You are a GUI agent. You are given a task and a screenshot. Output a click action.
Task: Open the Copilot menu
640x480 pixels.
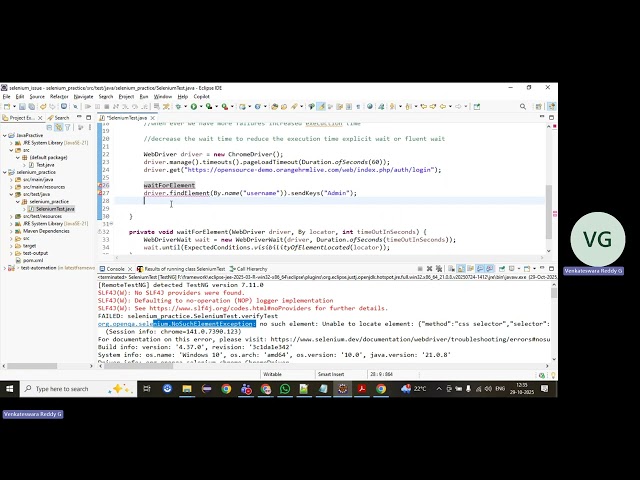(201, 97)
